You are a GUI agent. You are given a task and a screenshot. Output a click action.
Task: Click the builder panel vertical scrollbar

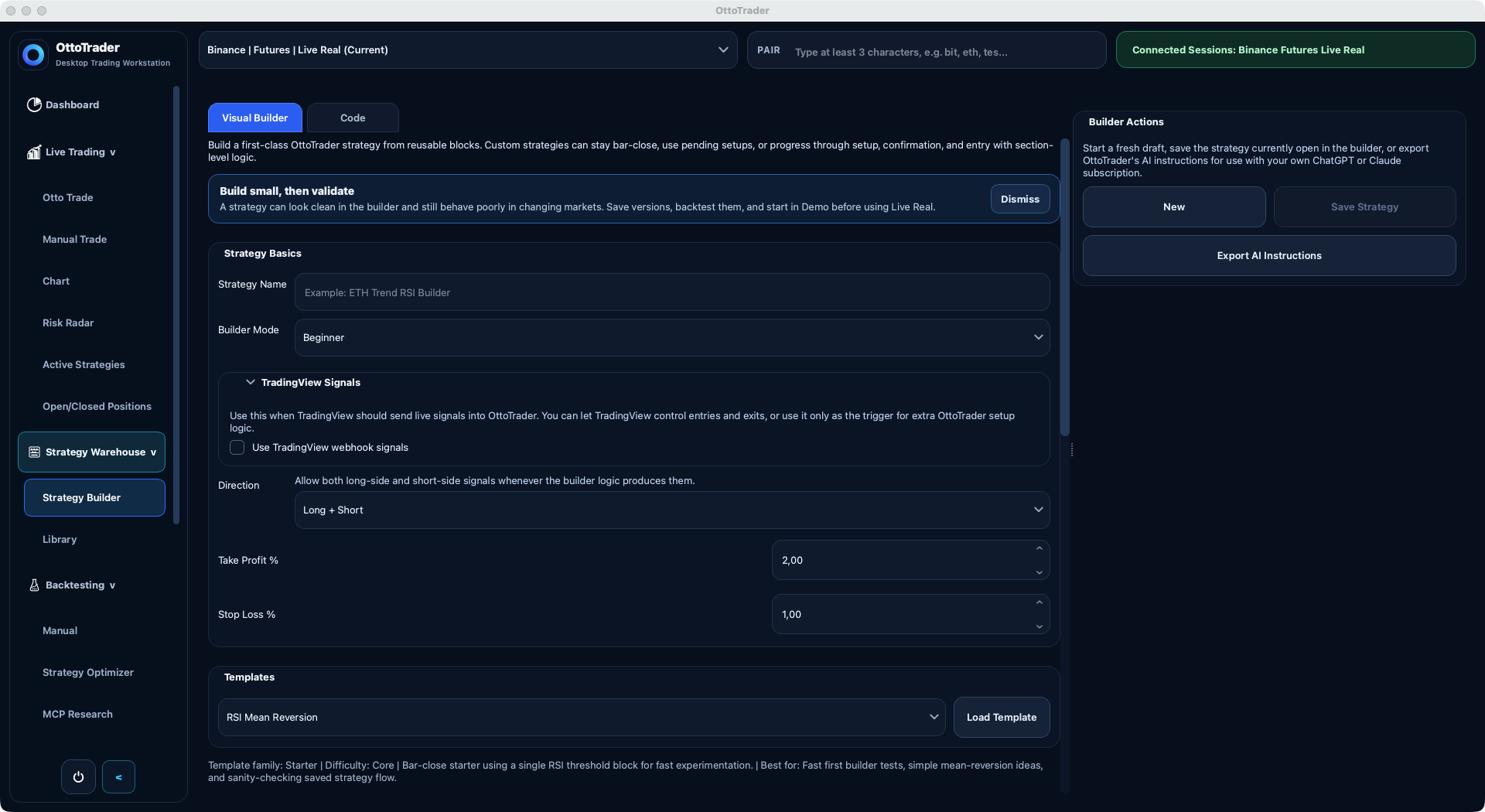[1065, 288]
